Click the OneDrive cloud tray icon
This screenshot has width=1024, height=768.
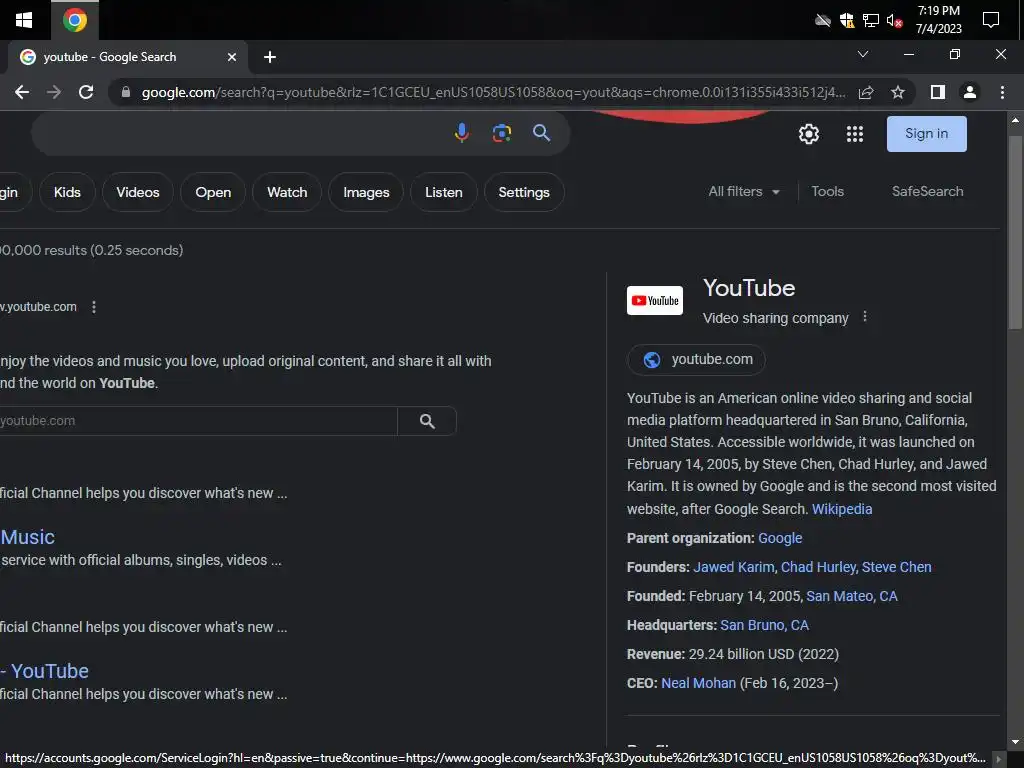coord(823,21)
